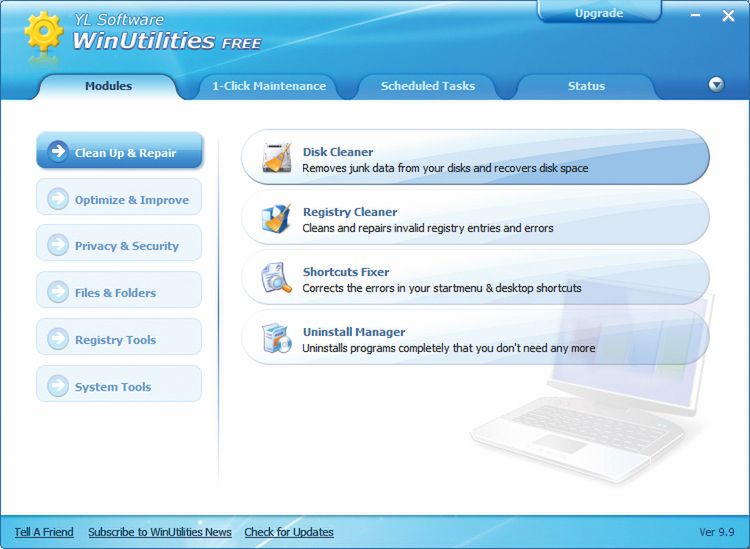Image resolution: width=750 pixels, height=549 pixels.
Task: Go to the Scheduled Tasks tab
Action: pos(428,86)
